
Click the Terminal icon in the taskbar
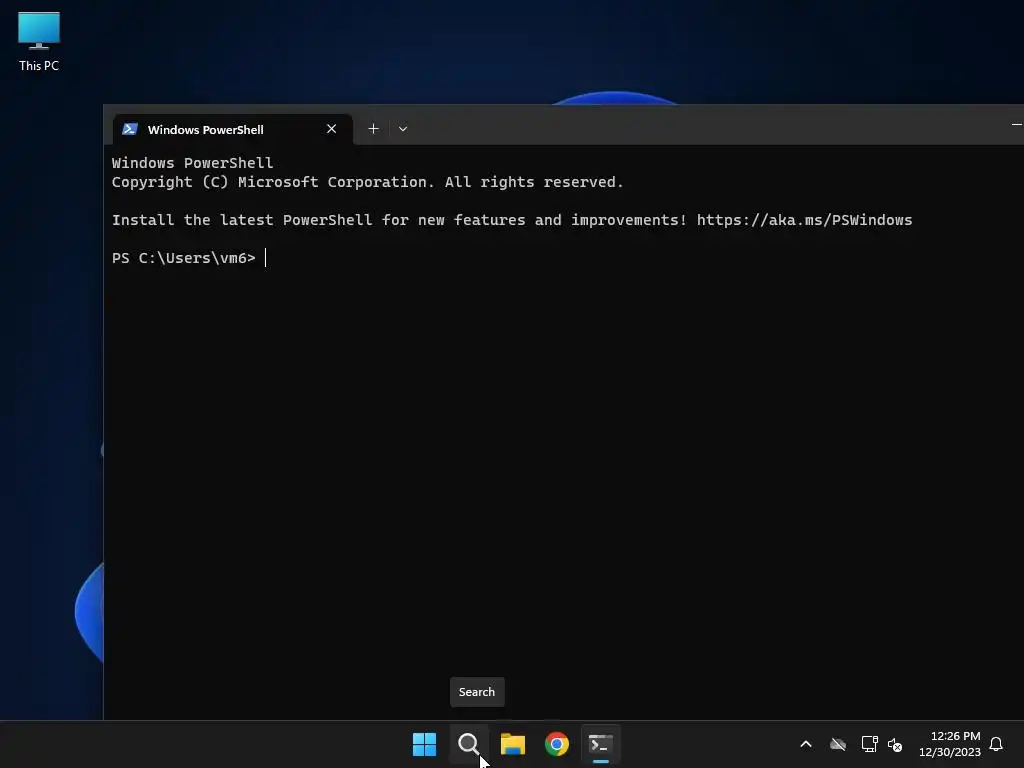point(601,744)
